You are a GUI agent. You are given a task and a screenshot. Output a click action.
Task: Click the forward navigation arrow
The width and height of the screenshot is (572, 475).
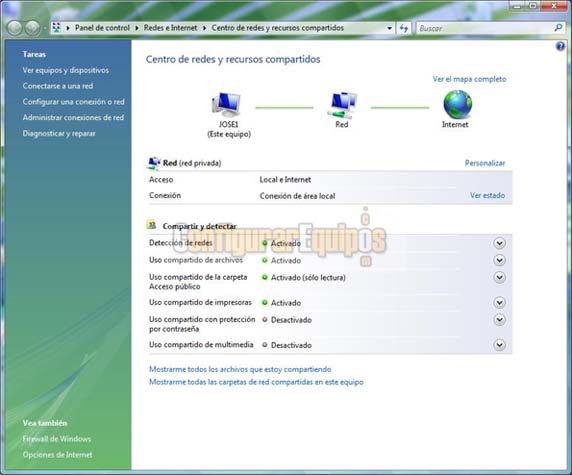[x=32, y=28]
